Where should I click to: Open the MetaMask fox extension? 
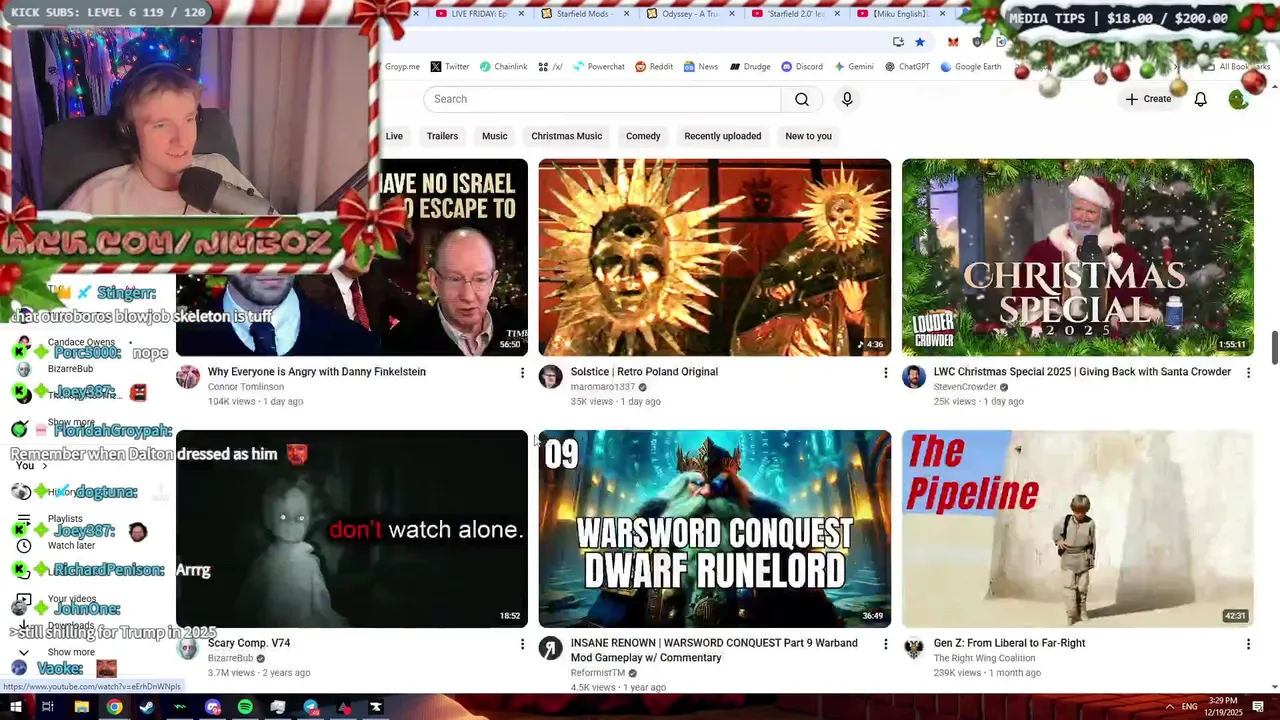(953, 42)
